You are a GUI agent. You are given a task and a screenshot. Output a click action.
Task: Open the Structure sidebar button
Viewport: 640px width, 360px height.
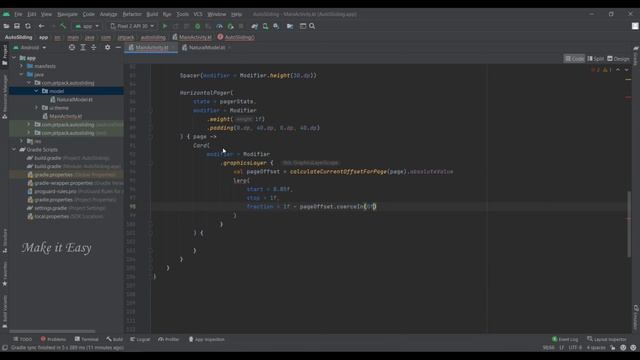click(x=4, y=241)
